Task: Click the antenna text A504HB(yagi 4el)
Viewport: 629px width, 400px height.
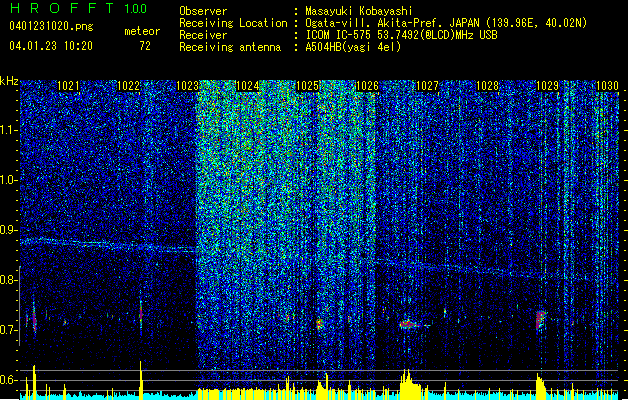Action: click(x=353, y=47)
